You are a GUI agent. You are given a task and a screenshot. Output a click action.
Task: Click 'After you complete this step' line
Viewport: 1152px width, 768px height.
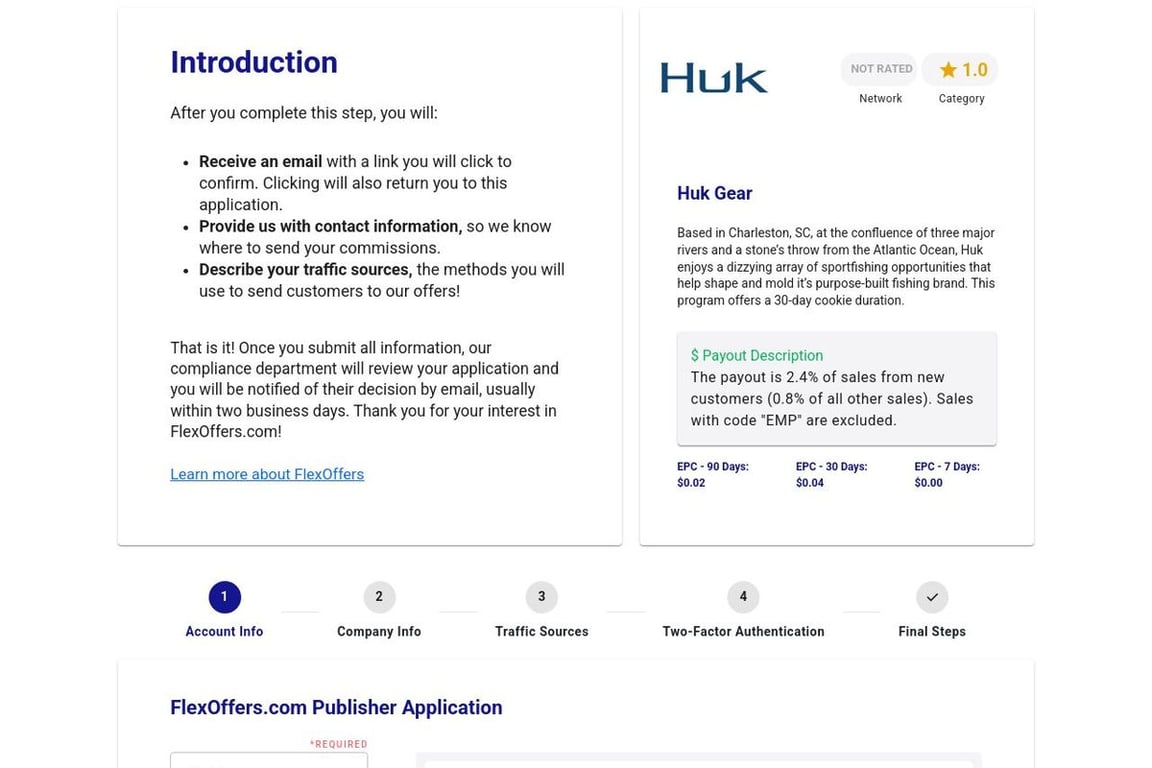[303, 113]
